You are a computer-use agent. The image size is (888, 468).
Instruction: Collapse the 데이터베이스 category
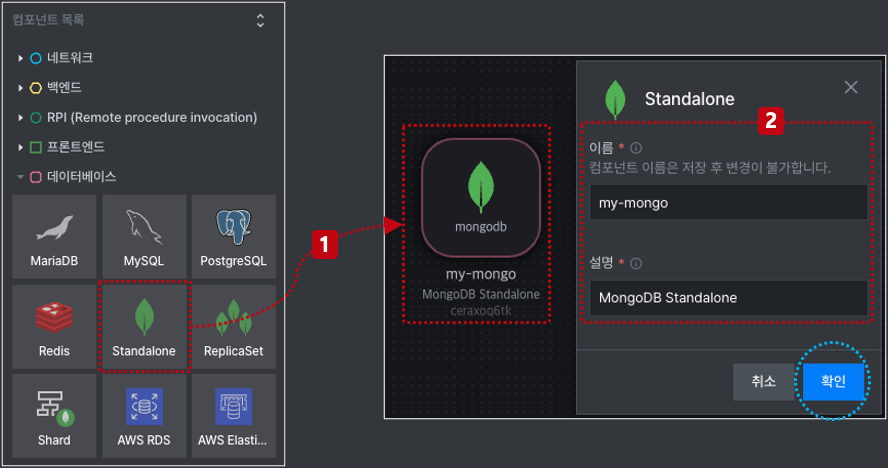click(x=20, y=177)
